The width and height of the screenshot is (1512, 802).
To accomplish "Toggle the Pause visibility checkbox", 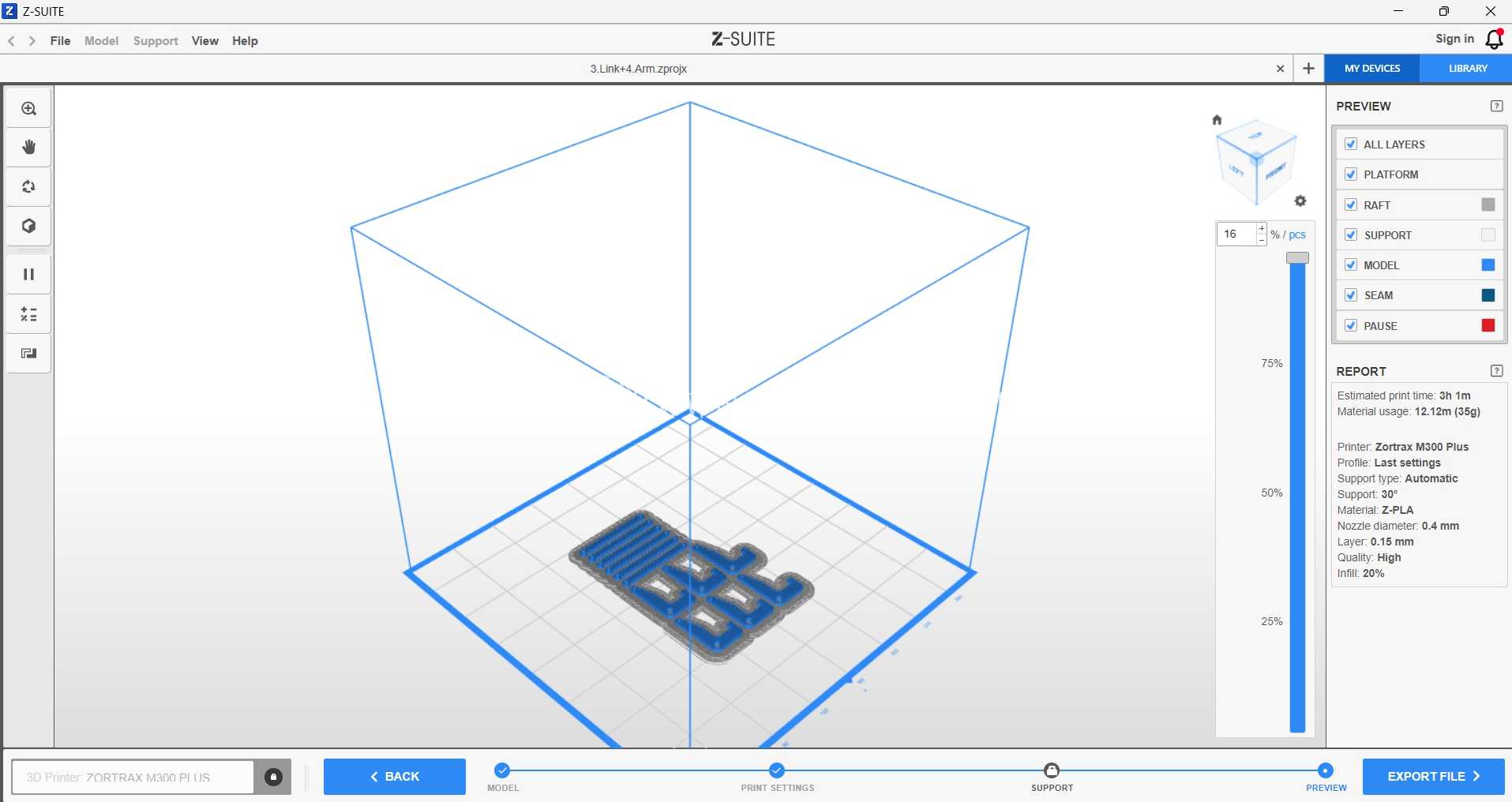I will [x=1351, y=325].
